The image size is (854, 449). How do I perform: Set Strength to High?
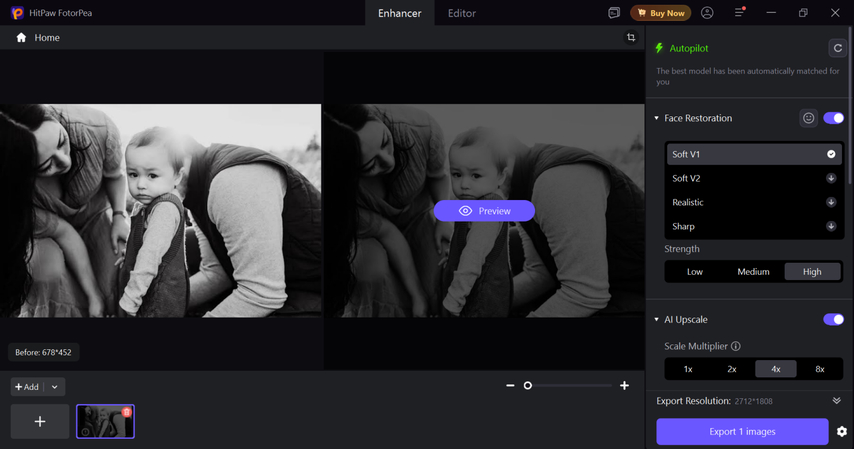pyautogui.click(x=812, y=271)
